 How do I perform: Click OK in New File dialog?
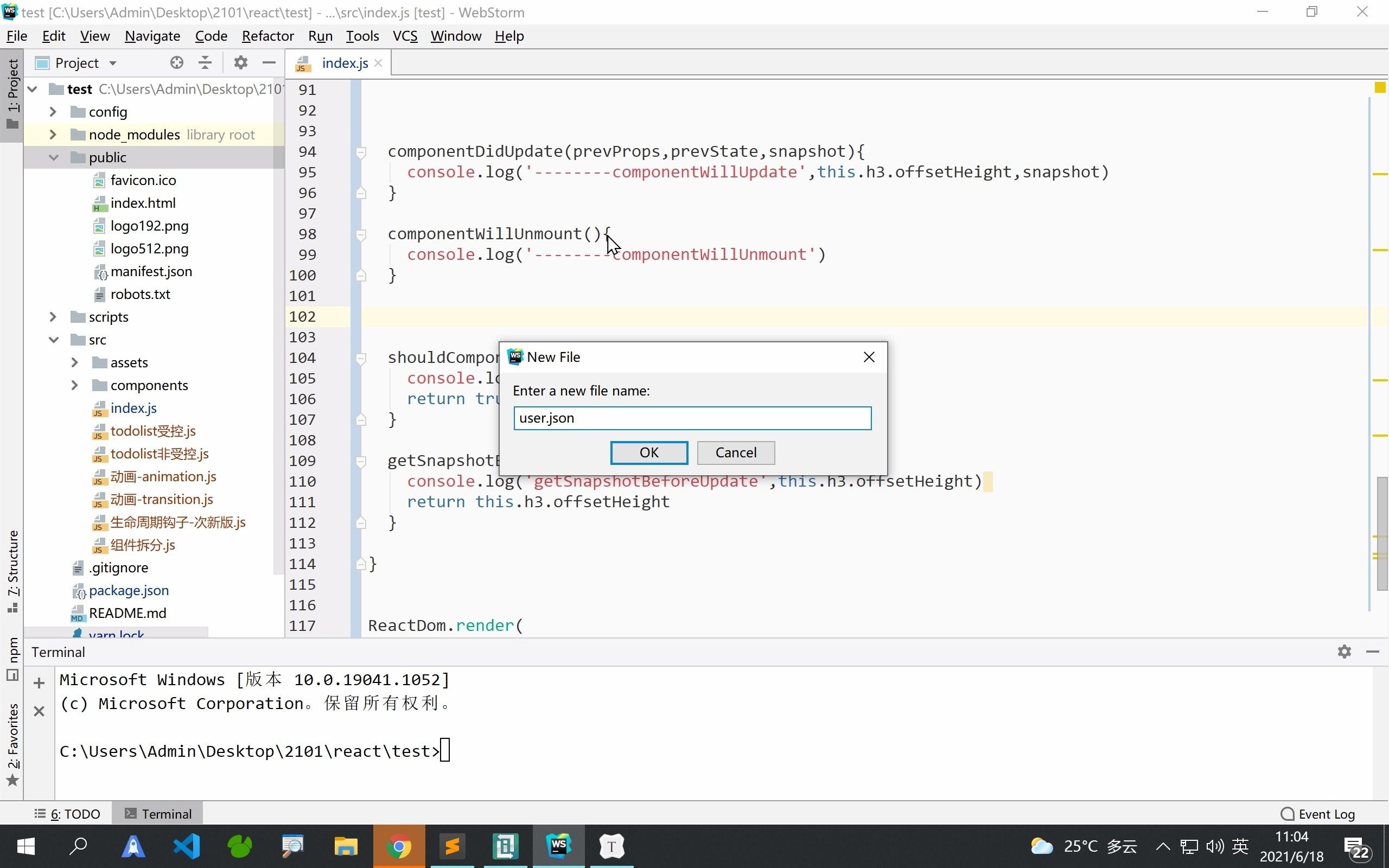coord(648,452)
